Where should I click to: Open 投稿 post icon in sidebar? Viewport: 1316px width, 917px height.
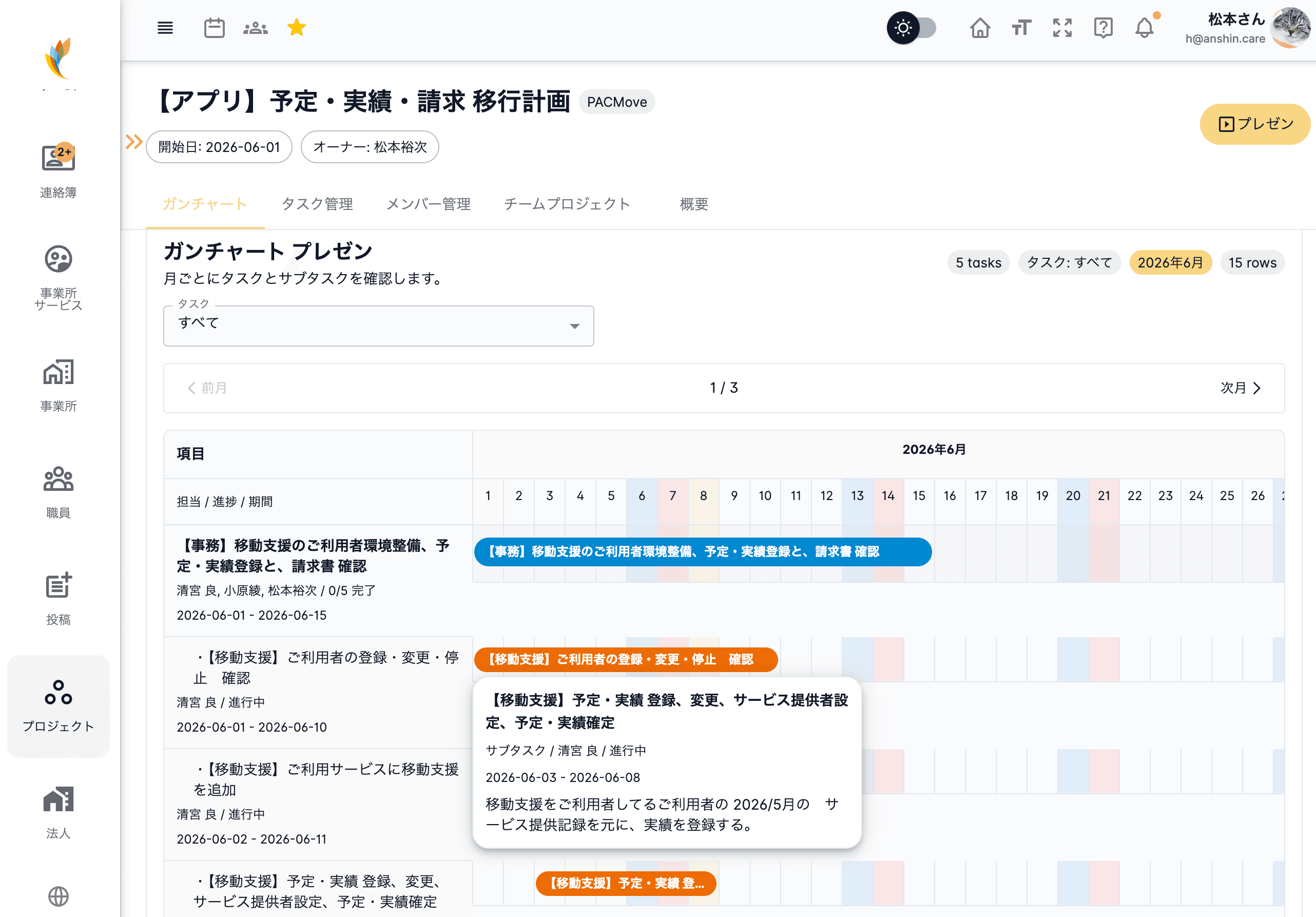click(59, 599)
